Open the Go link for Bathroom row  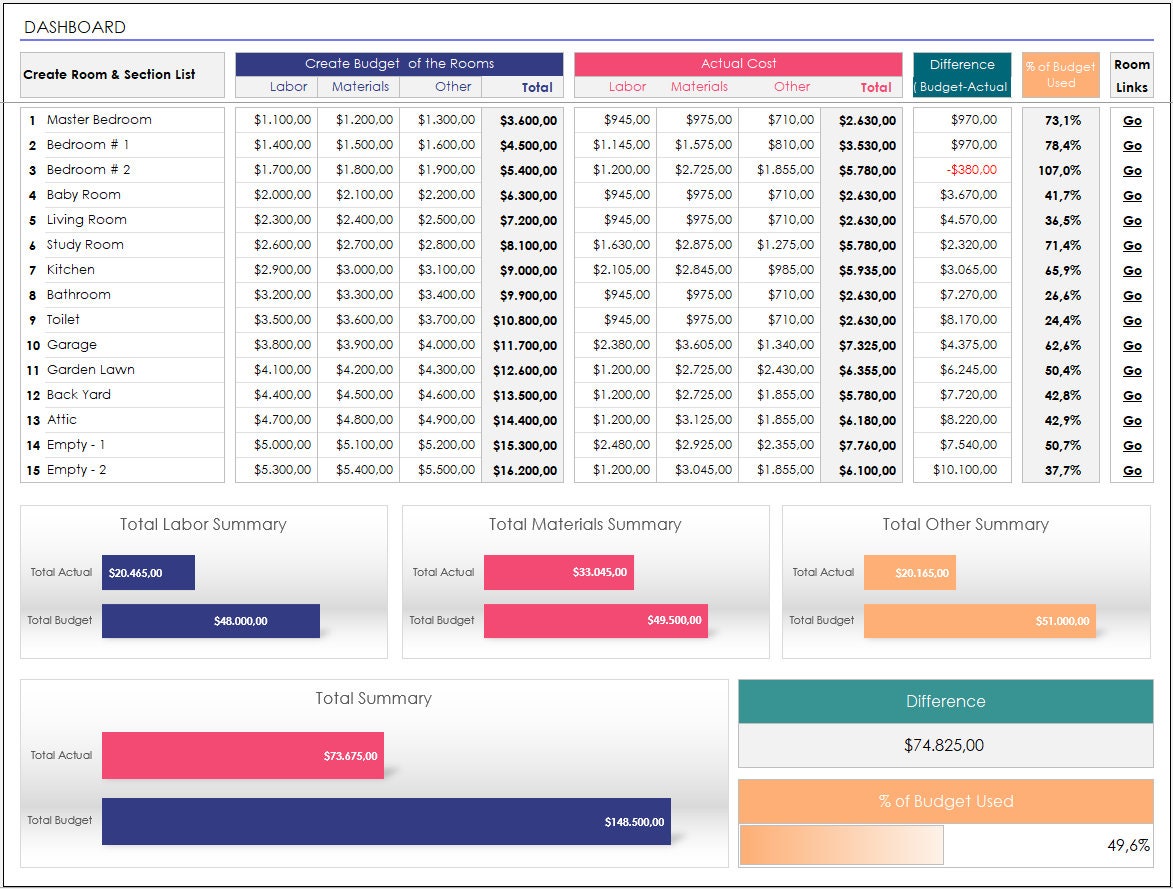pos(1132,294)
